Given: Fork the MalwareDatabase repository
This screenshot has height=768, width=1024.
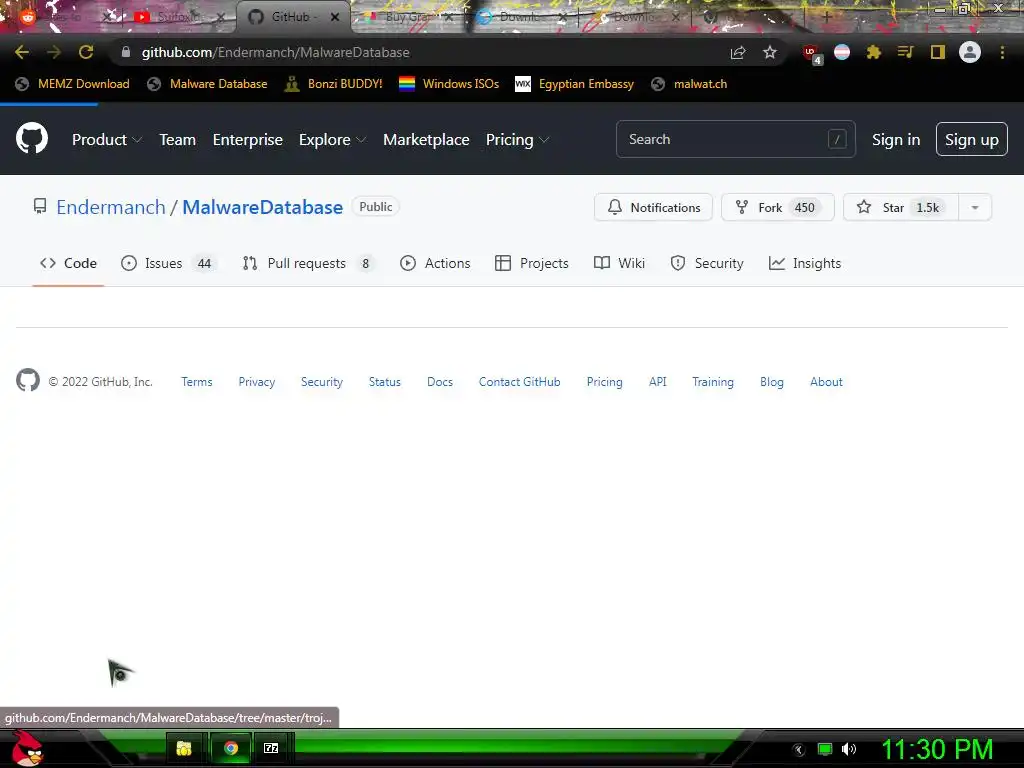Looking at the screenshot, I should tap(777, 208).
